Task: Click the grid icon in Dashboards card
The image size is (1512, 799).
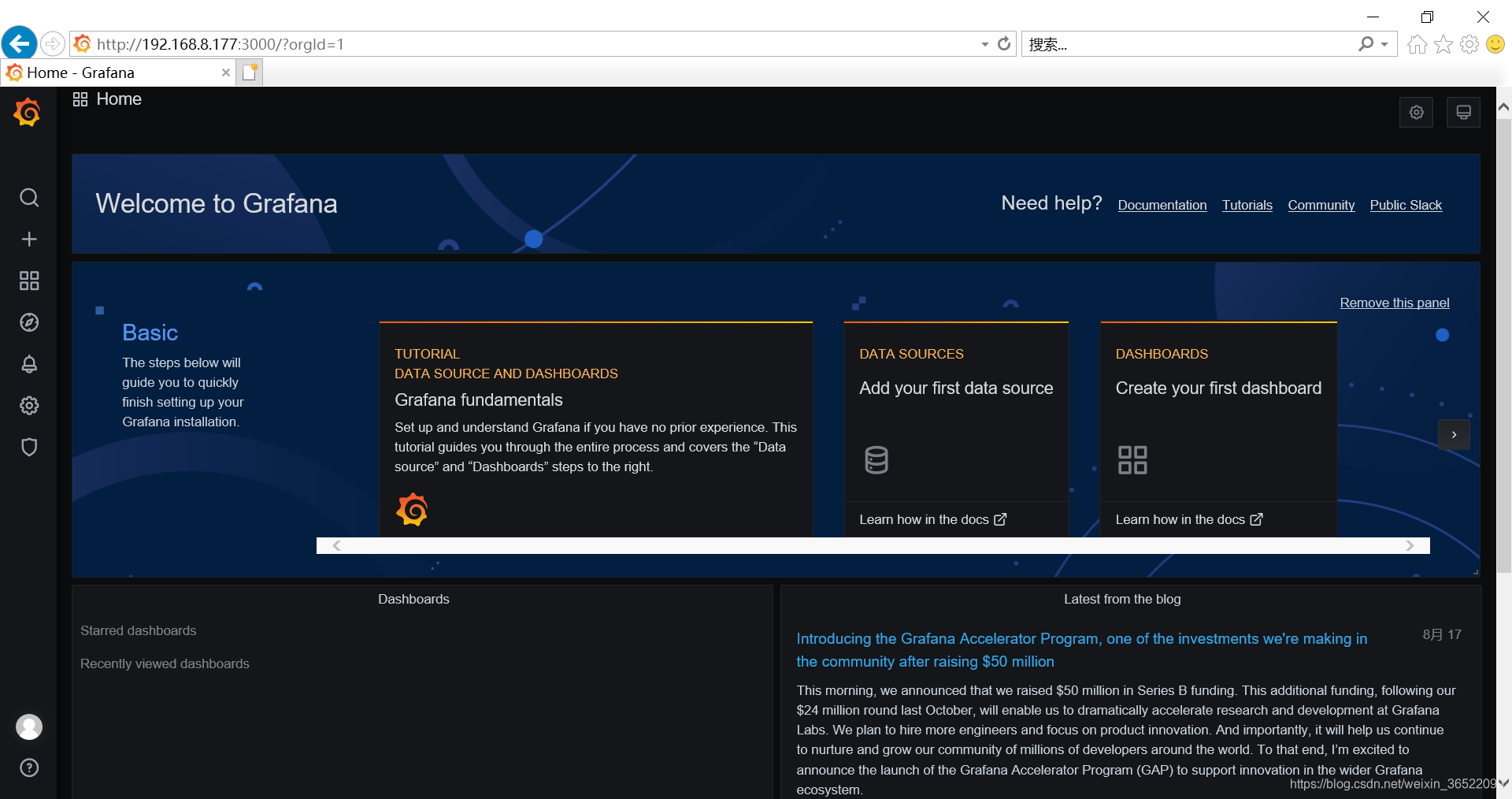Action: tap(1132, 459)
